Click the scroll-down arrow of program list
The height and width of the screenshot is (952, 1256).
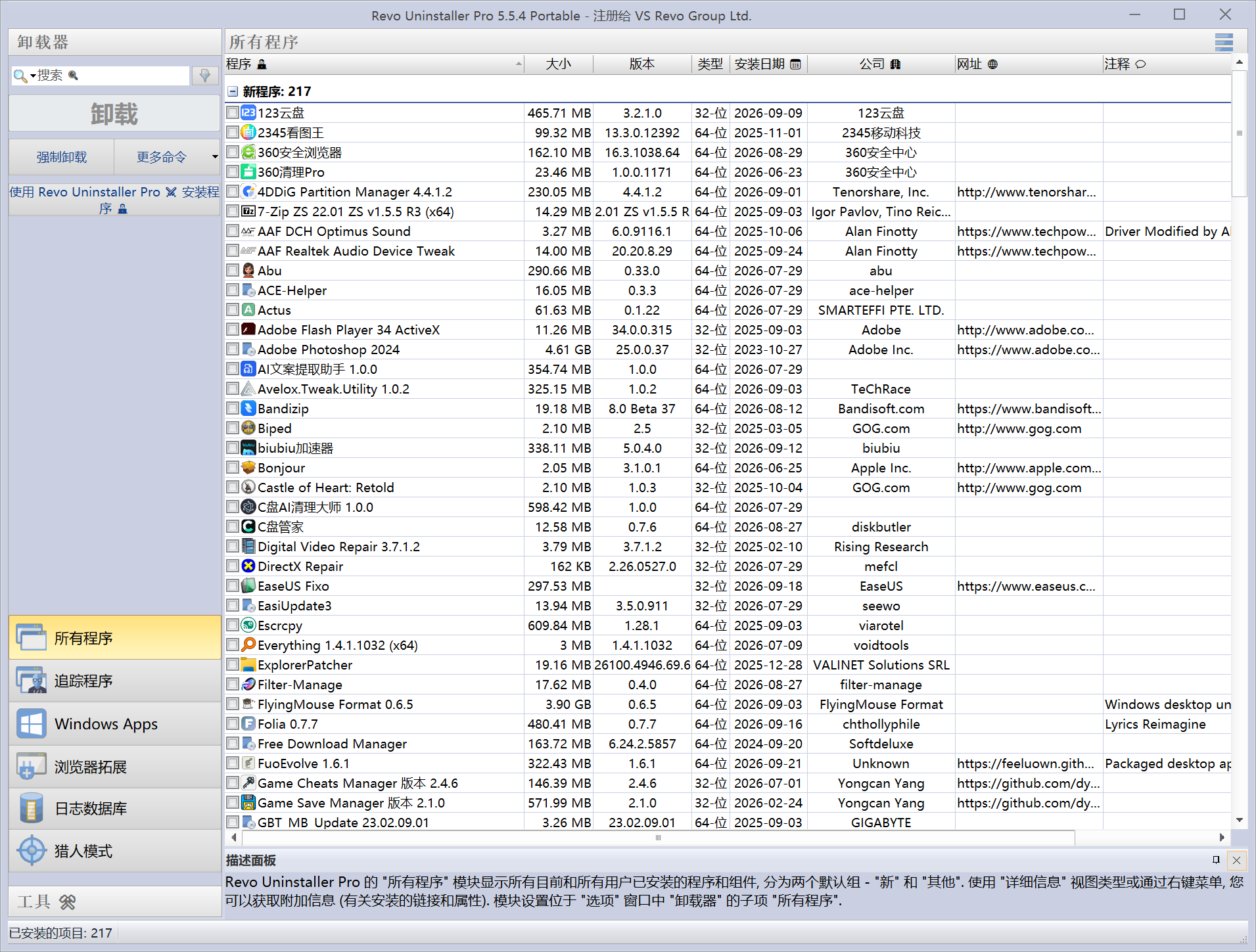pyautogui.click(x=1239, y=820)
